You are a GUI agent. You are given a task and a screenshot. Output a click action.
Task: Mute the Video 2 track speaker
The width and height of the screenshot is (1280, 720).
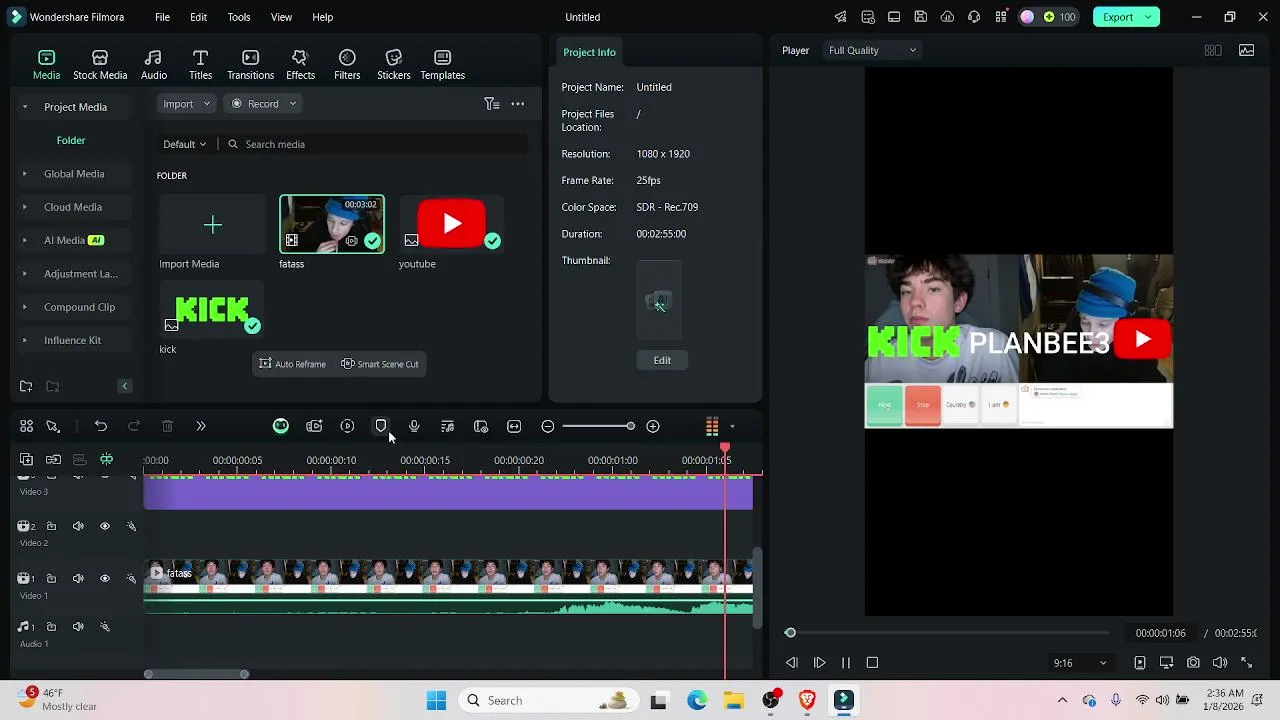(x=78, y=526)
